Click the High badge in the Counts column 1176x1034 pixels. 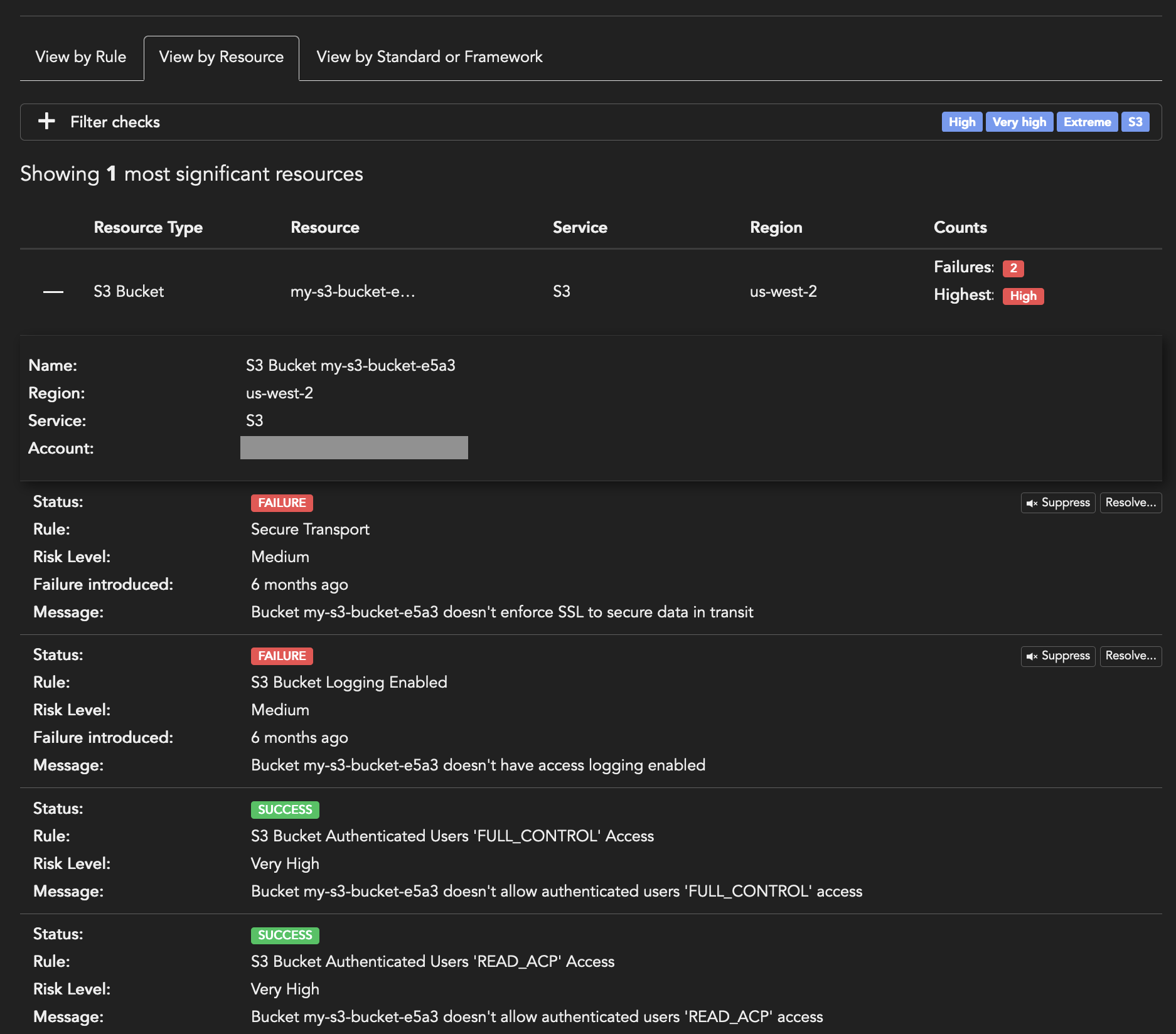coord(1023,296)
